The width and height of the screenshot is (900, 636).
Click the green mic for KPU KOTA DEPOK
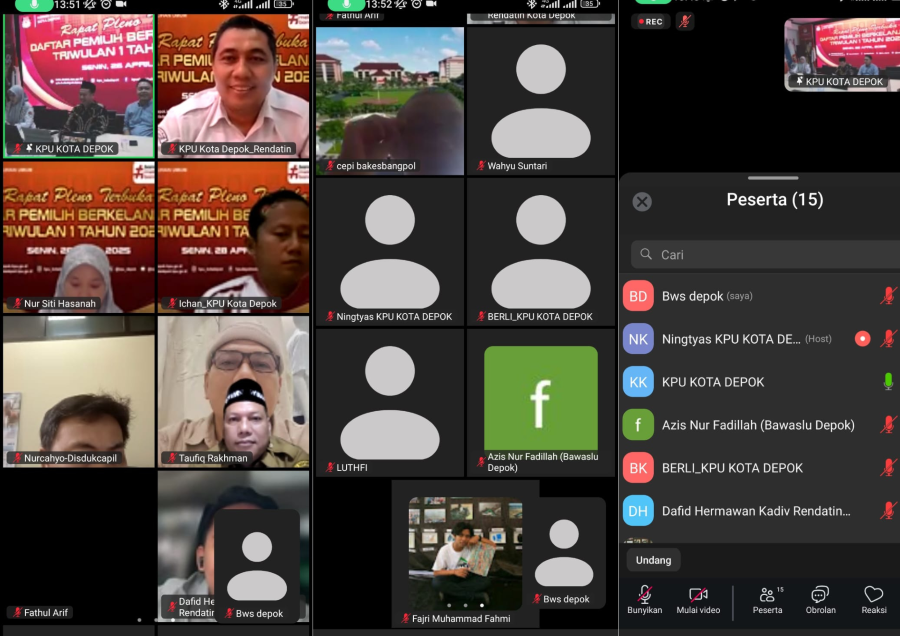pyautogui.click(x=887, y=381)
